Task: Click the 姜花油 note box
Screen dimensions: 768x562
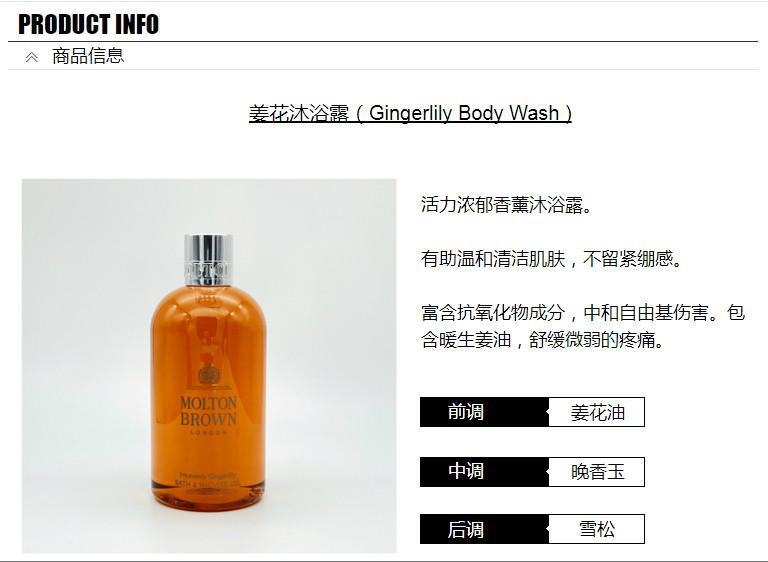Action: tap(597, 412)
